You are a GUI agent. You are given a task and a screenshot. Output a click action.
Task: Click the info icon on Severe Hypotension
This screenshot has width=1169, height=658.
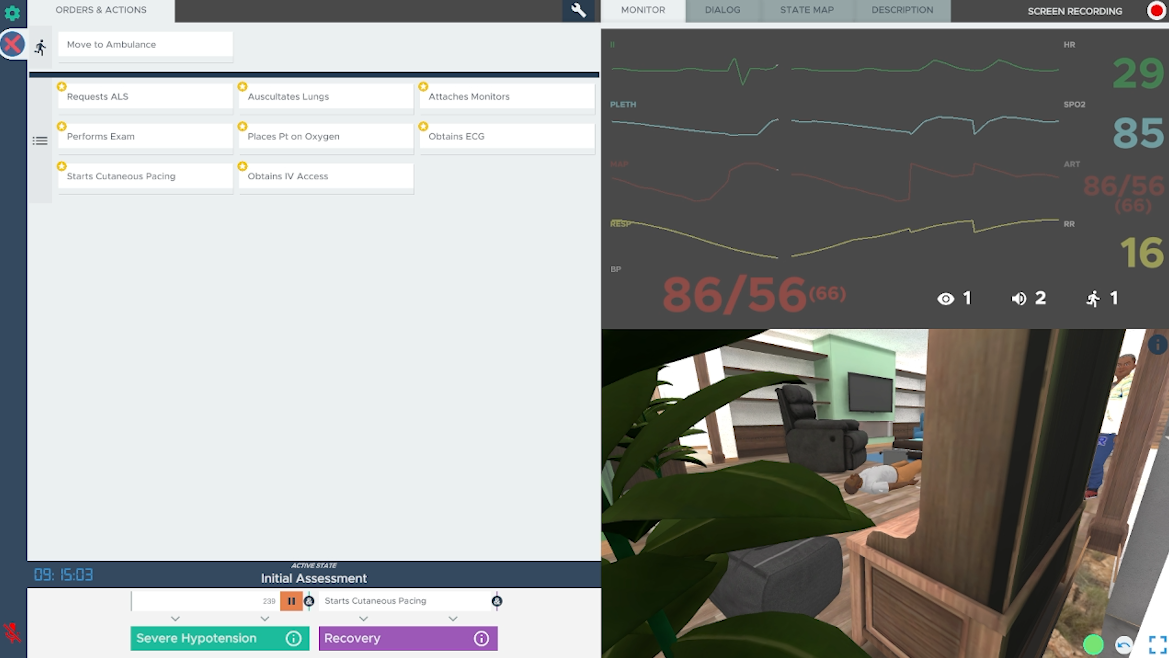(x=293, y=638)
